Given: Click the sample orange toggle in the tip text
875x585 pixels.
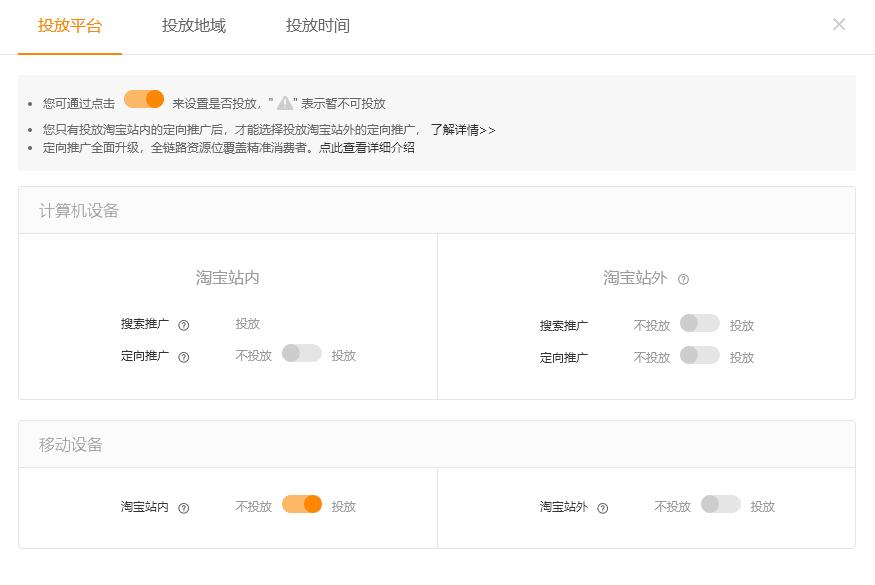Looking at the screenshot, I should [x=143, y=99].
